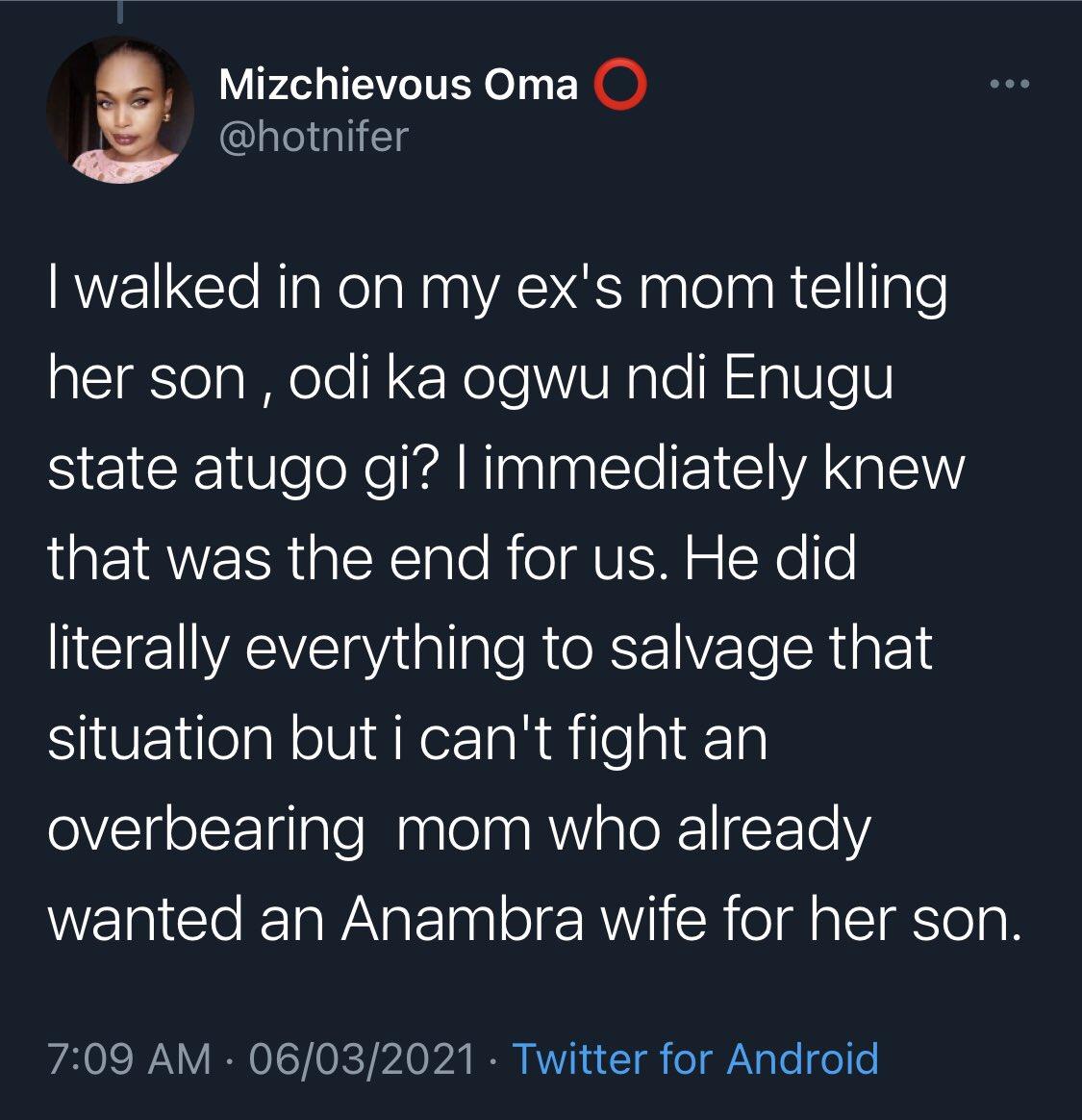Click the 06/03/2021 date
This screenshot has width=1082, height=1120.
pos(363,1058)
